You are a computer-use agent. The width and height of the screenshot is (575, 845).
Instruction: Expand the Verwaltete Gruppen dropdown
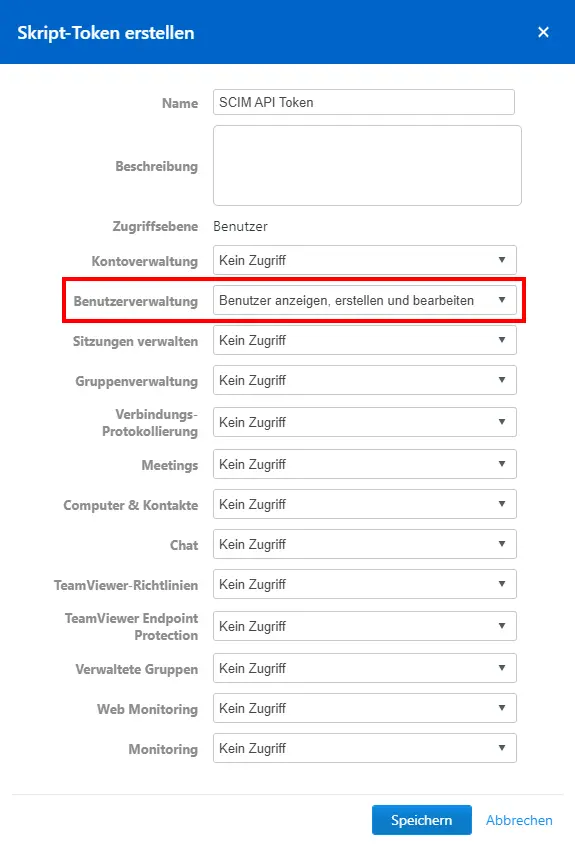[x=365, y=668]
